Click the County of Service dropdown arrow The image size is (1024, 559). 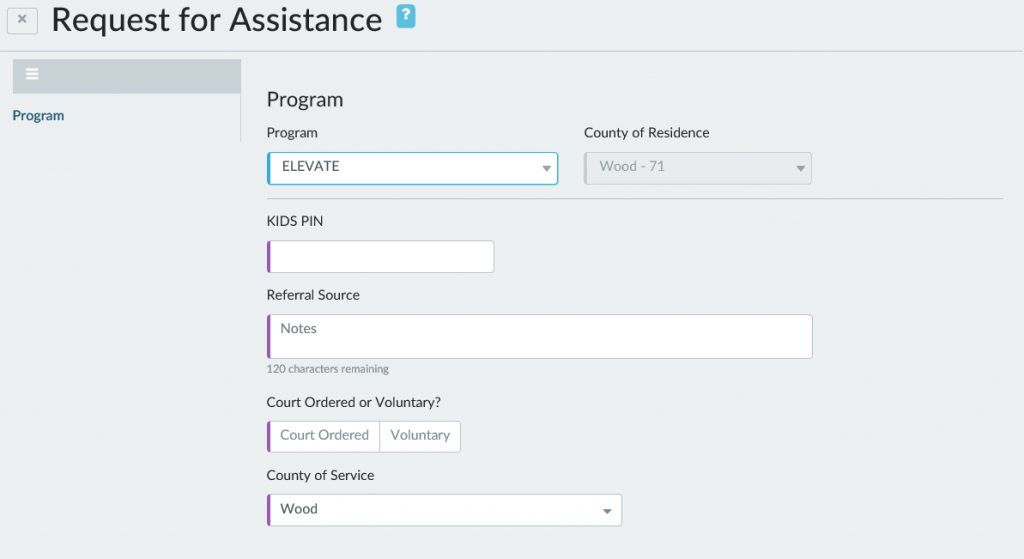606,511
